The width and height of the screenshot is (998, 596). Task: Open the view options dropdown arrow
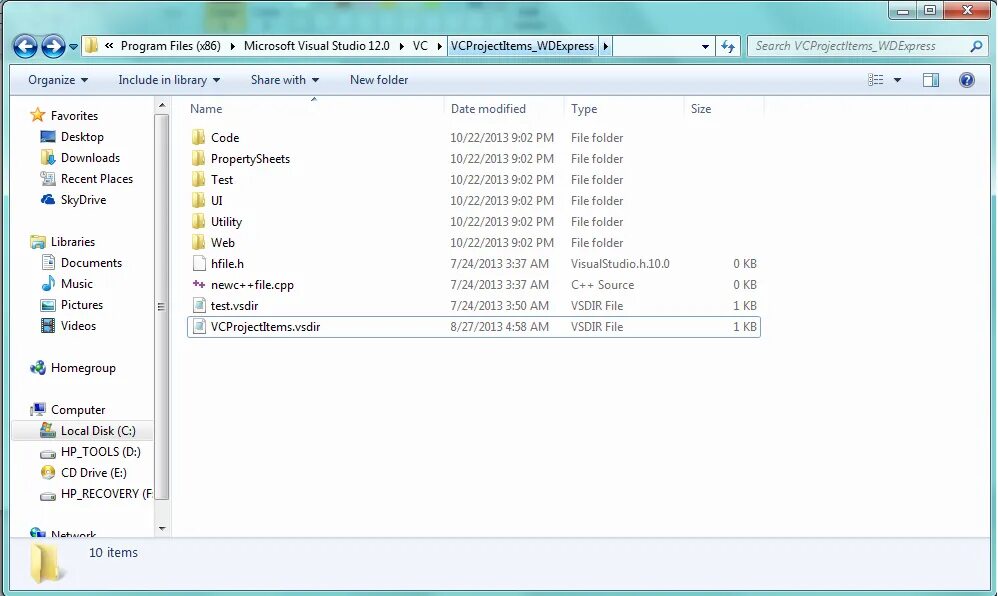[x=897, y=80]
